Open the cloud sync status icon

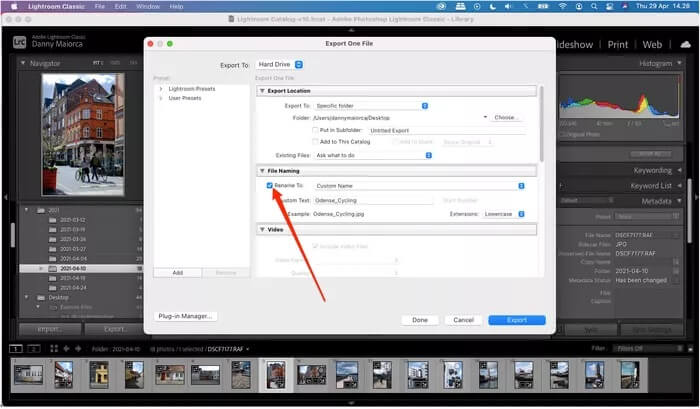(x=685, y=44)
